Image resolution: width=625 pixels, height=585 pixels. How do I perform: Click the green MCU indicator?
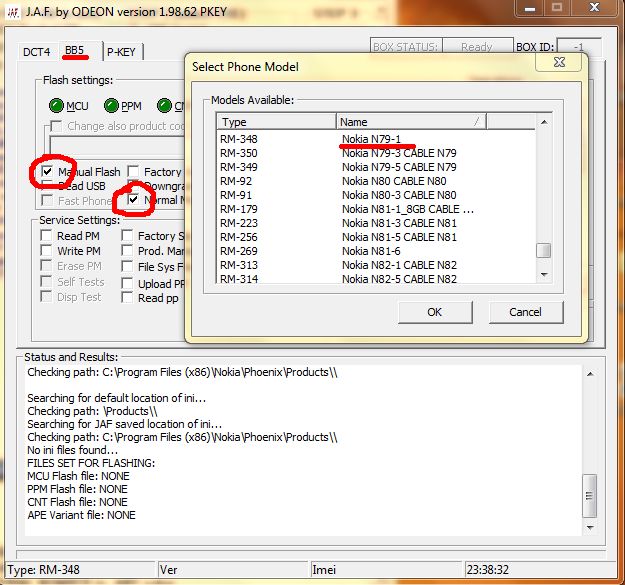56,106
